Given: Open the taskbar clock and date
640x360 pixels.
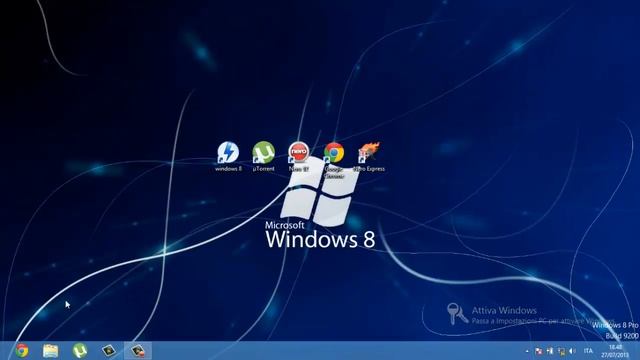Looking at the screenshot, I should 615,351.
